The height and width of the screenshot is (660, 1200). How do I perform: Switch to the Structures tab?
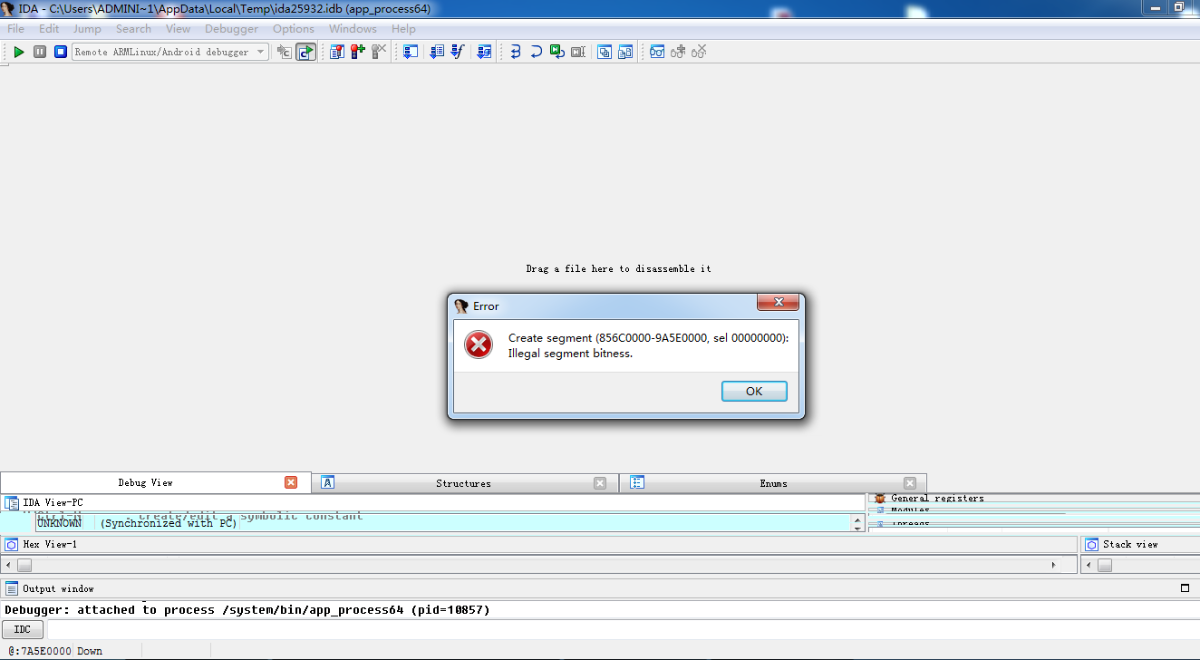tap(463, 483)
